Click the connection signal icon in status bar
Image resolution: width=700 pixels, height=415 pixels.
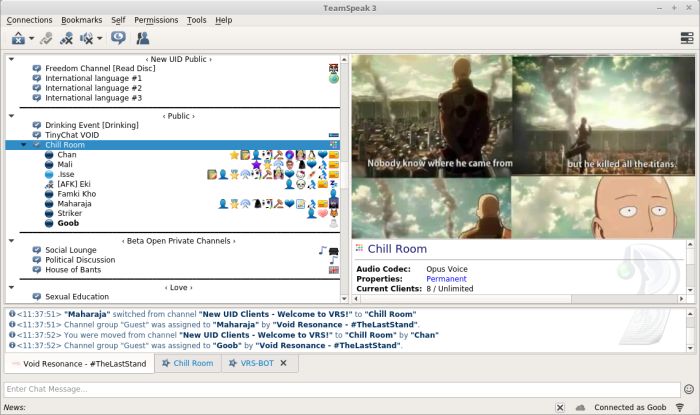point(680,407)
